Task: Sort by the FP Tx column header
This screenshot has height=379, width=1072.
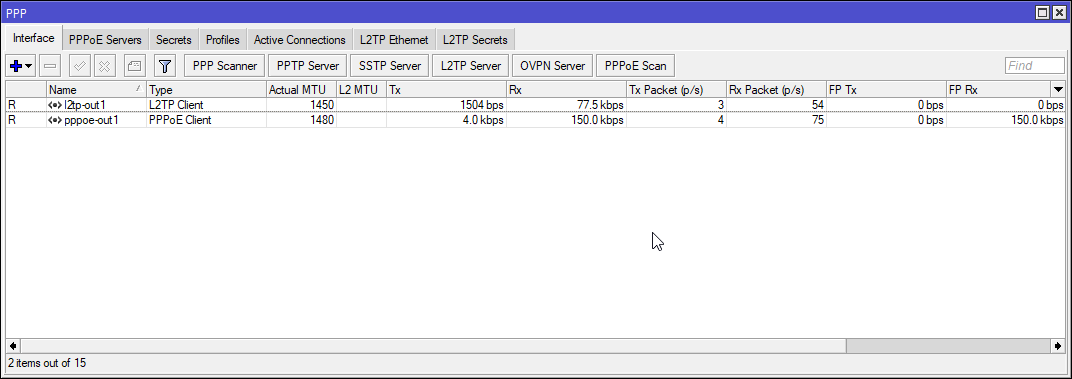Action: tap(886, 90)
